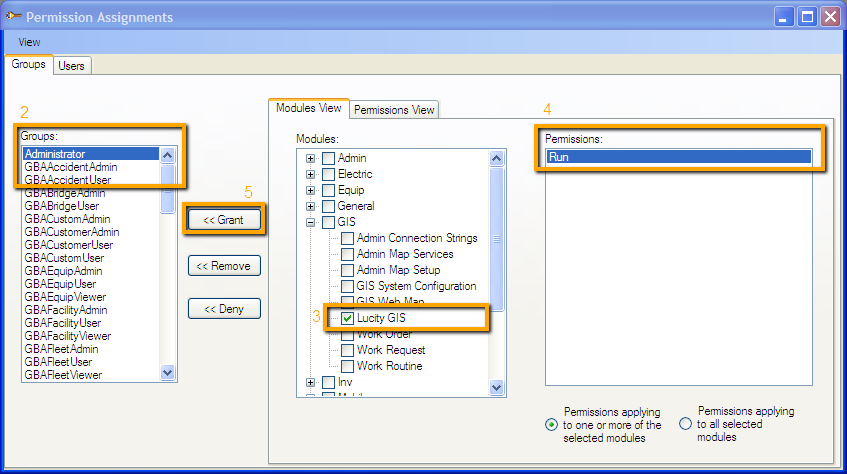Select the Administrator group
Viewport: 847px width, 474px height.
(91, 154)
